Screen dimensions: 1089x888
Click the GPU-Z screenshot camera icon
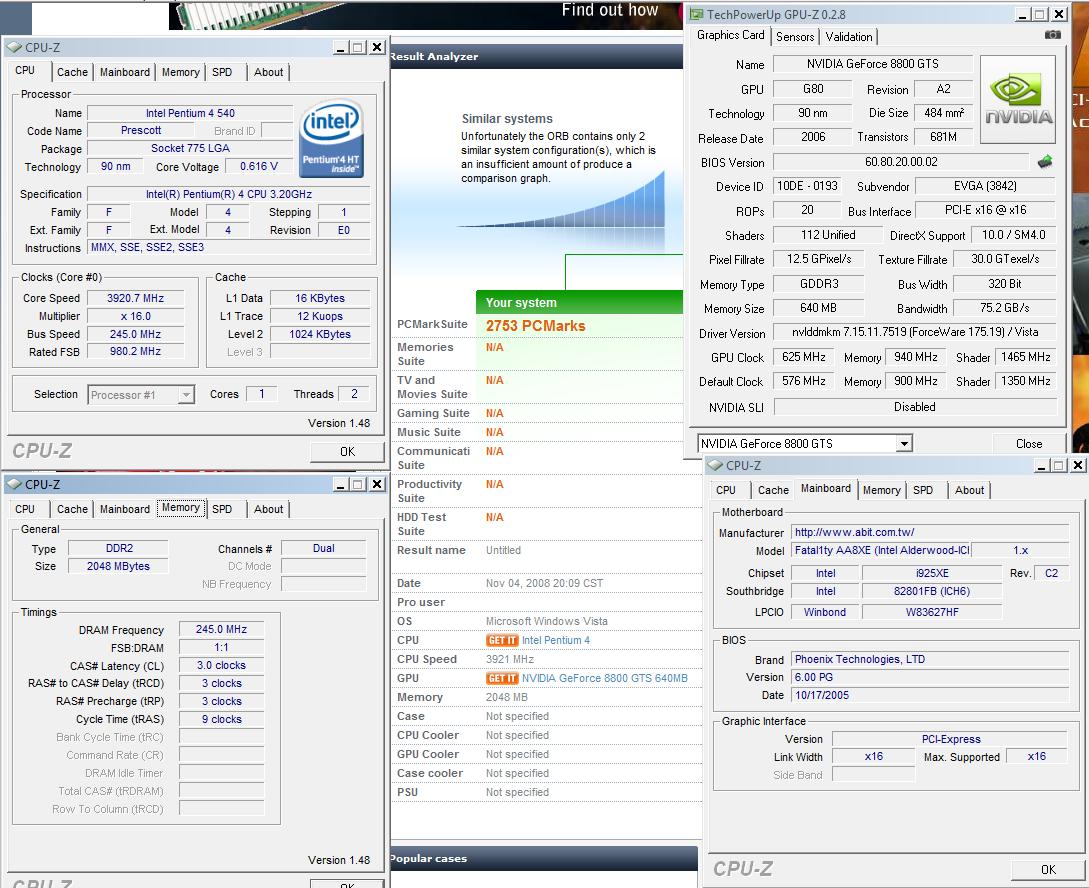pos(1053,35)
